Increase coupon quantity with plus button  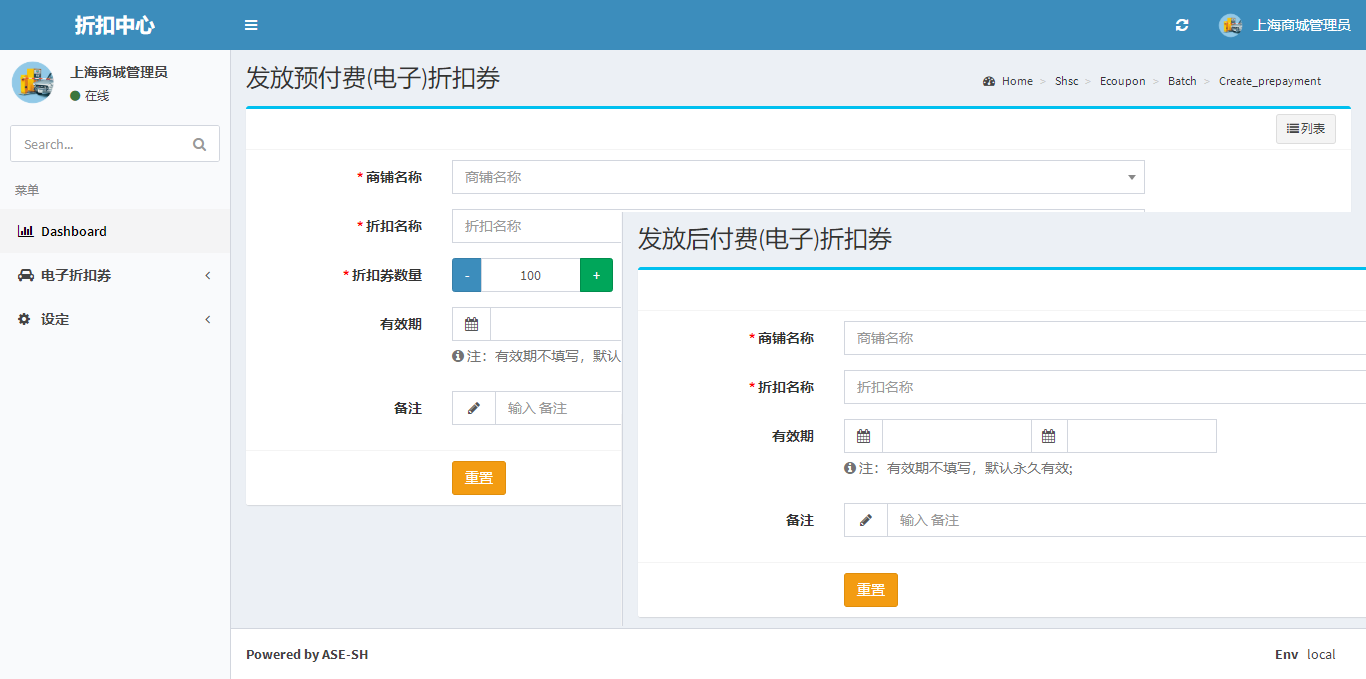(x=596, y=275)
